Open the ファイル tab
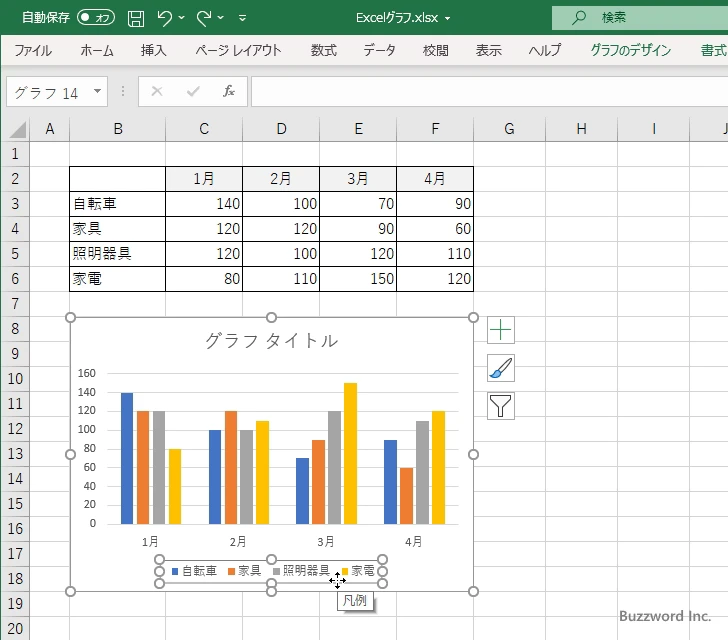 click(33, 50)
